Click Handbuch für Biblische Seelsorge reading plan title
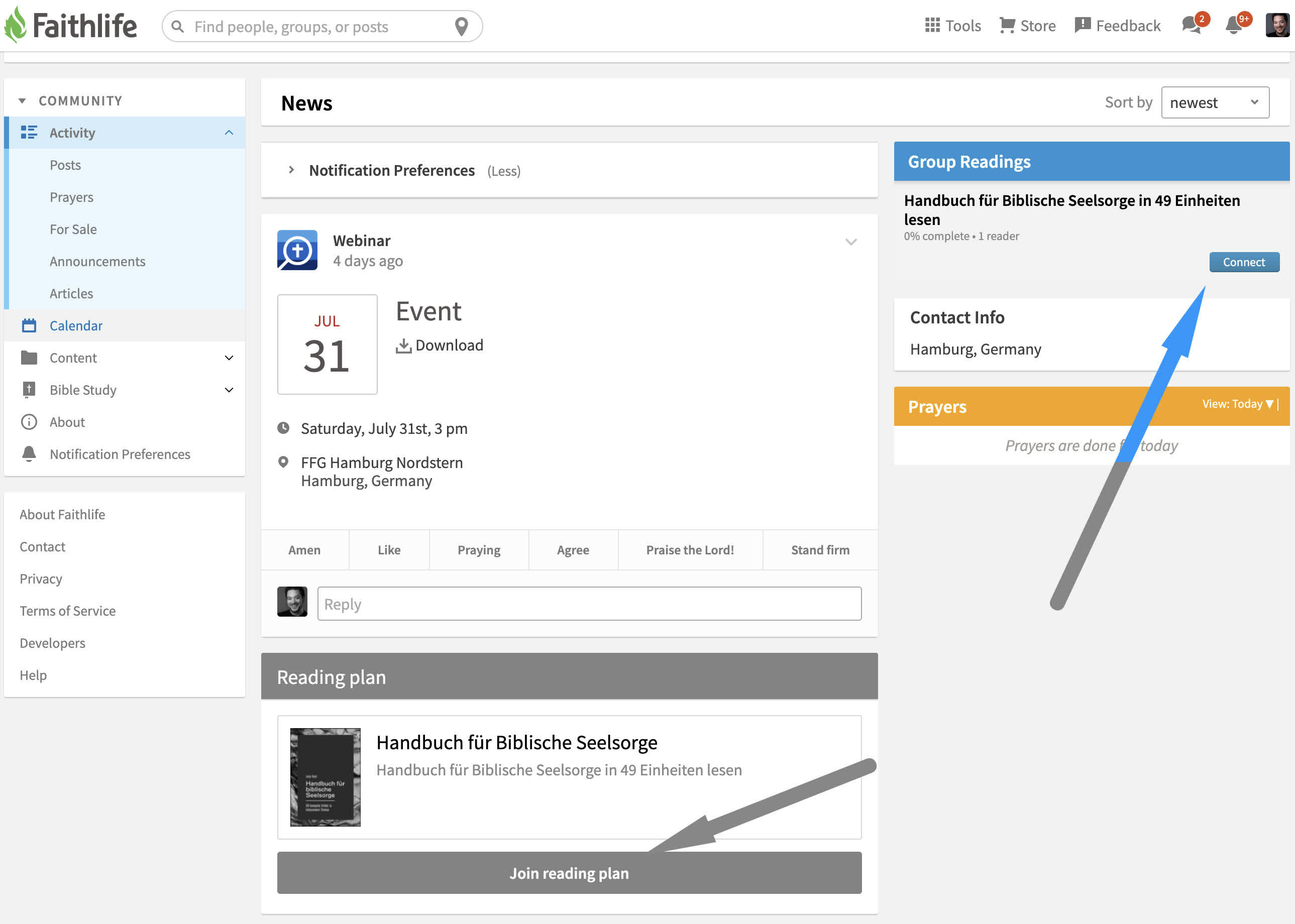 pos(516,743)
